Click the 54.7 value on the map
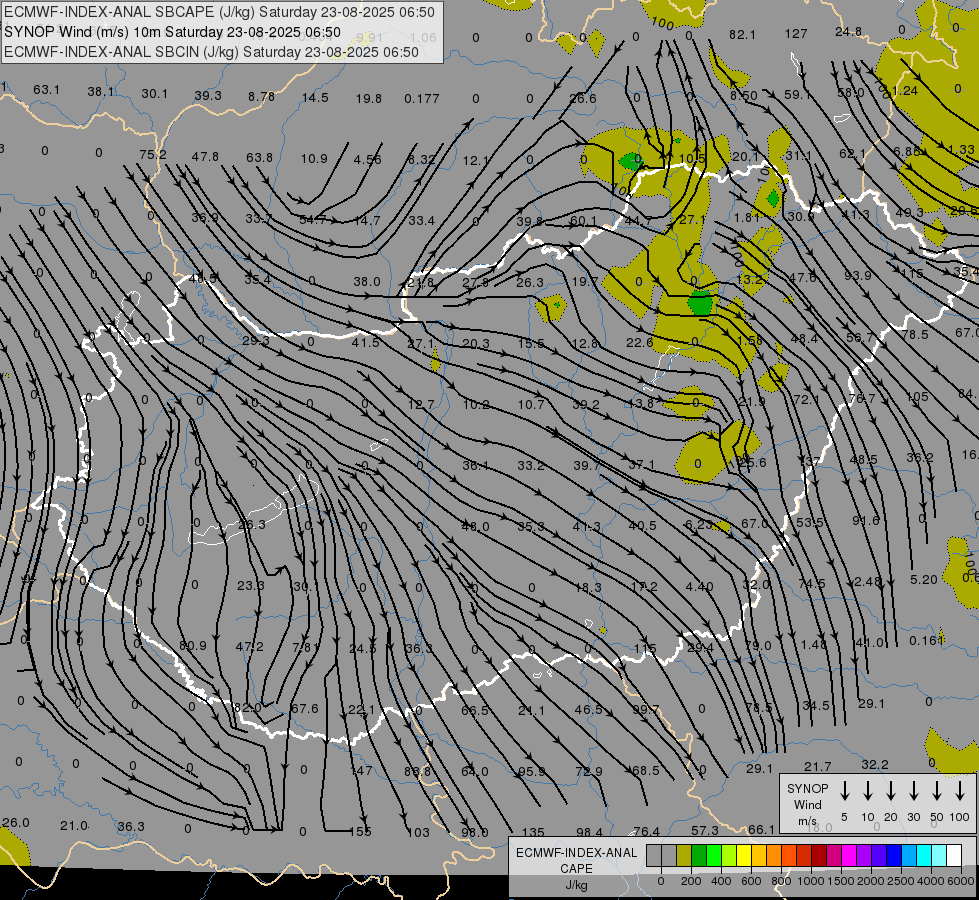 [x=313, y=219]
